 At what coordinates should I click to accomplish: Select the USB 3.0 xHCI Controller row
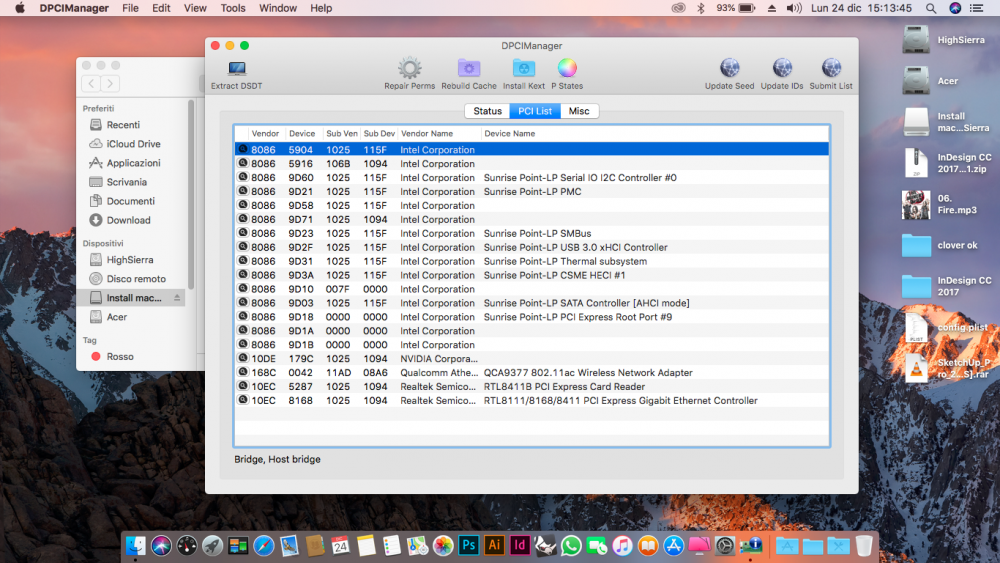[x=532, y=247]
